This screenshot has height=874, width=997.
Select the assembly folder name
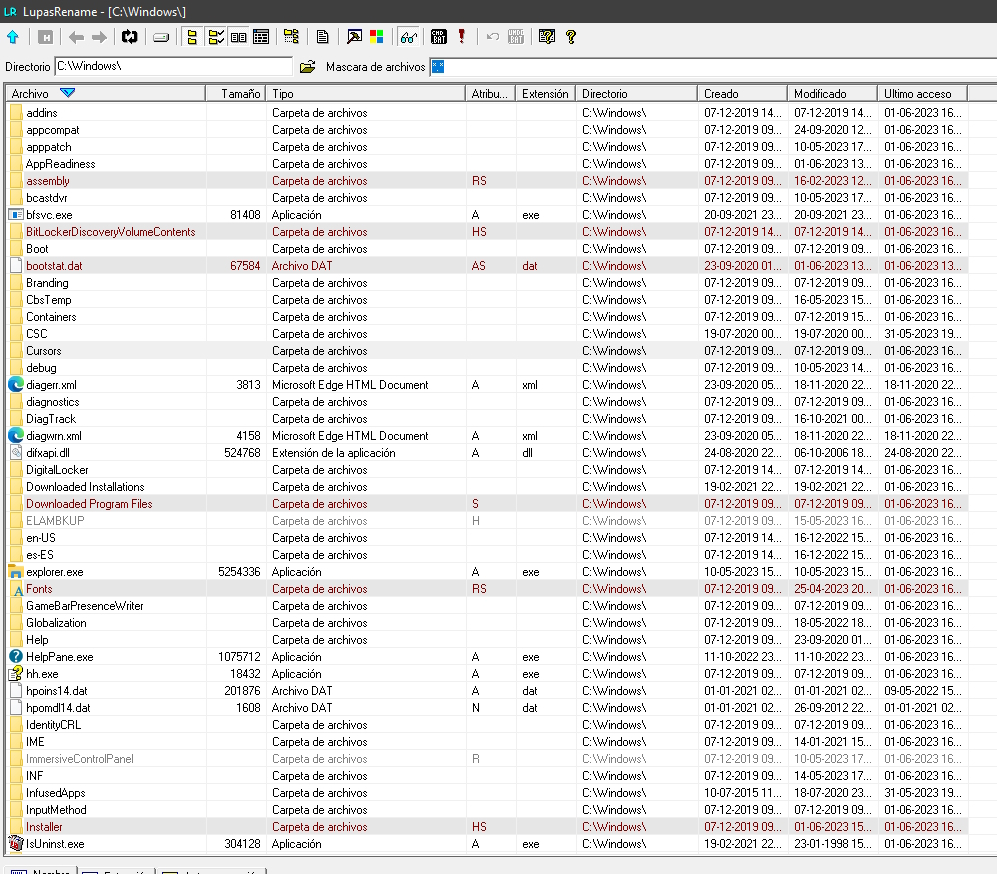coord(48,181)
